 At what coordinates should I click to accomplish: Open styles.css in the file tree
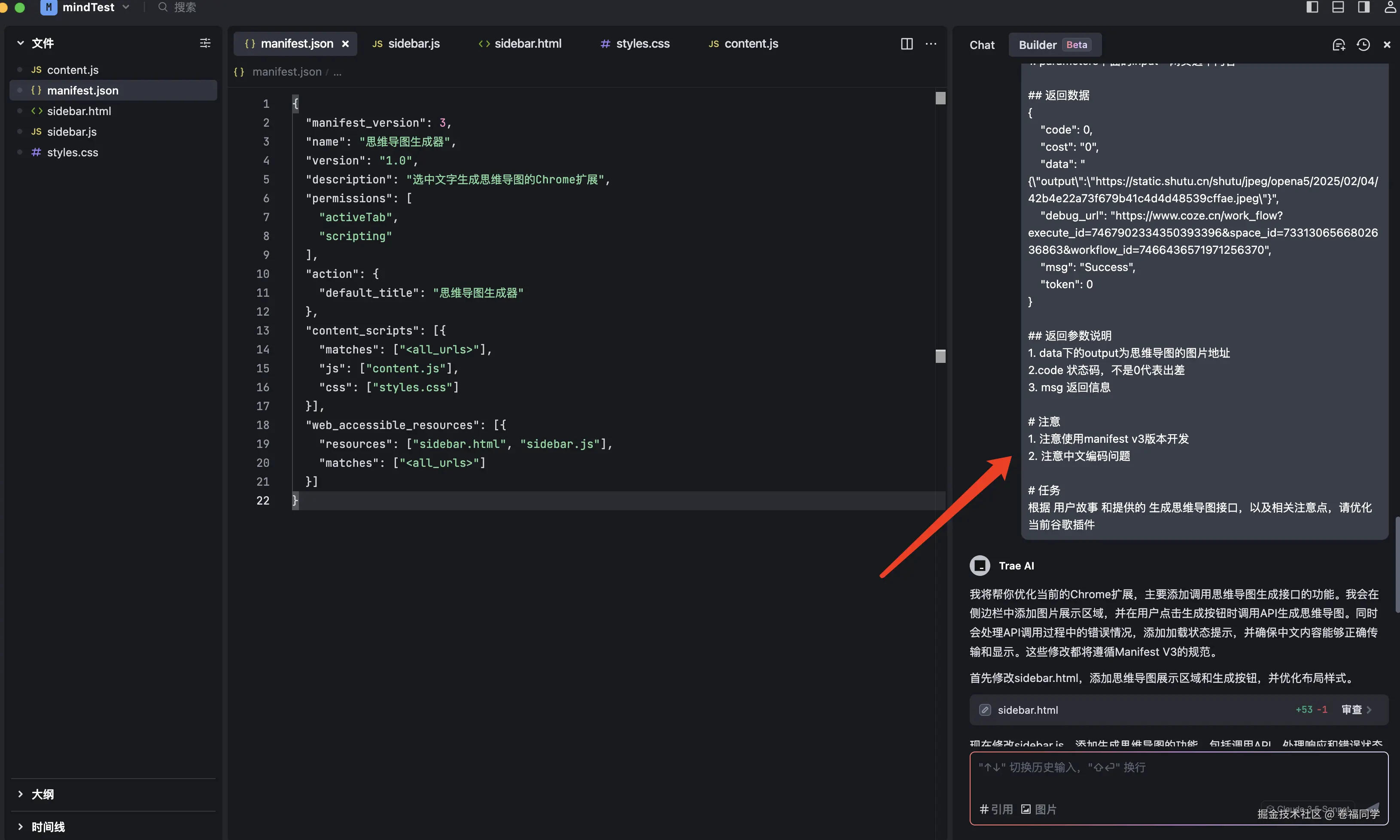pos(73,152)
